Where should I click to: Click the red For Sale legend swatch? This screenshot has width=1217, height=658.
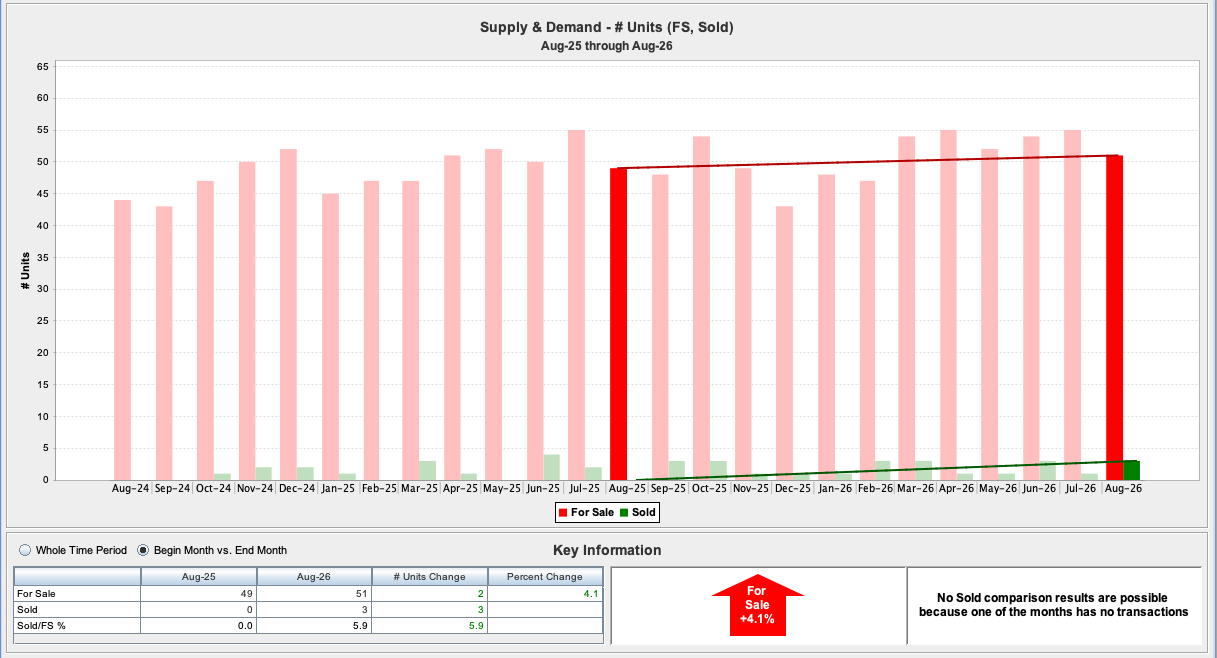coord(563,513)
